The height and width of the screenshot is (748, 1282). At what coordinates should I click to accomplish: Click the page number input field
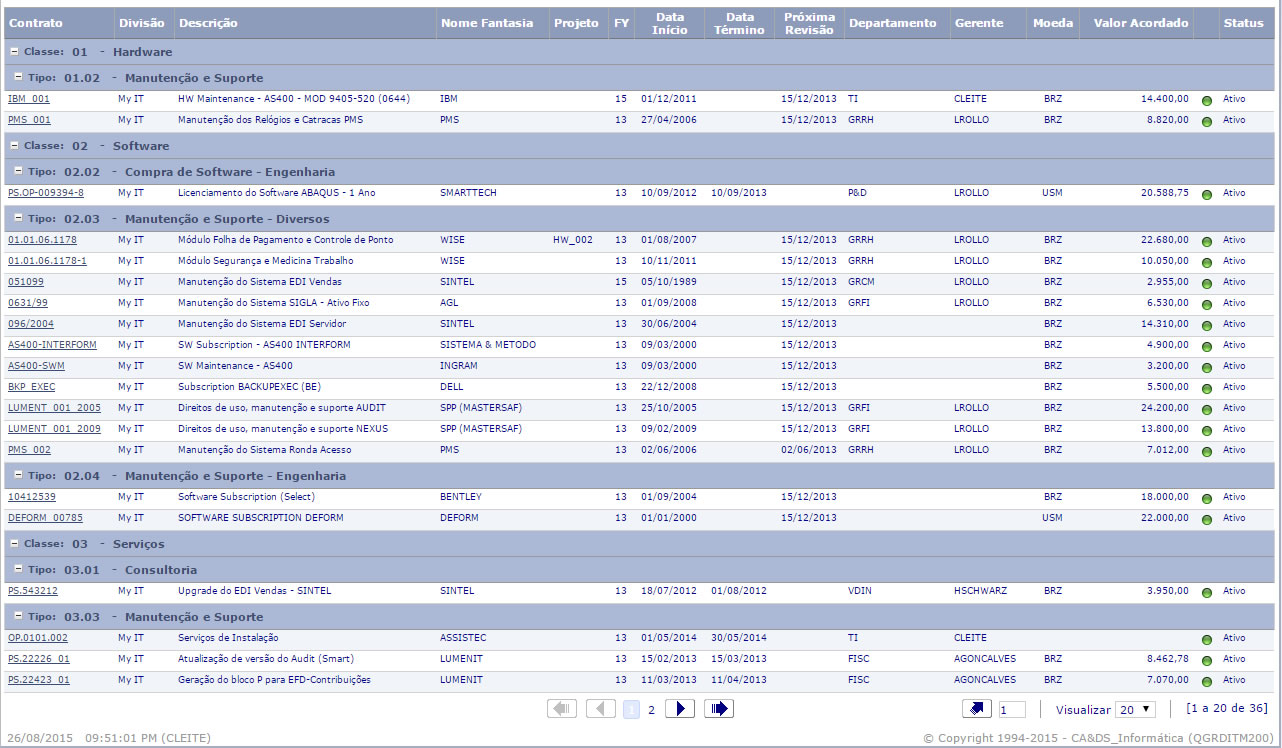[x=1011, y=709]
